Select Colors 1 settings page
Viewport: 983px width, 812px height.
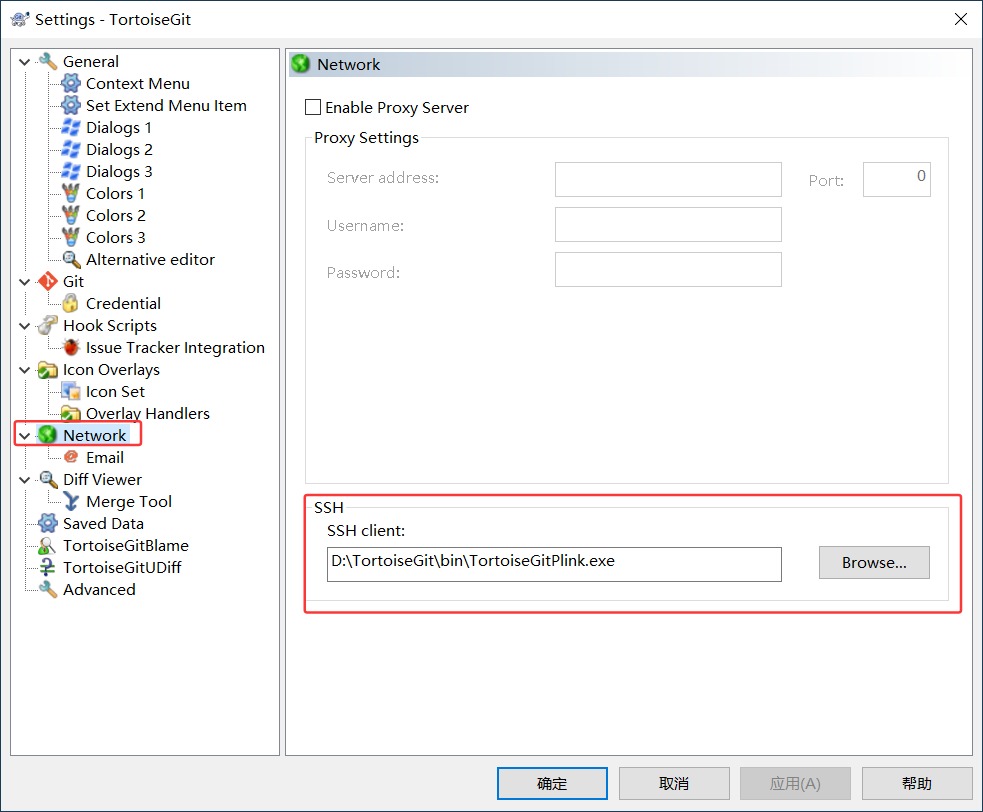115,193
